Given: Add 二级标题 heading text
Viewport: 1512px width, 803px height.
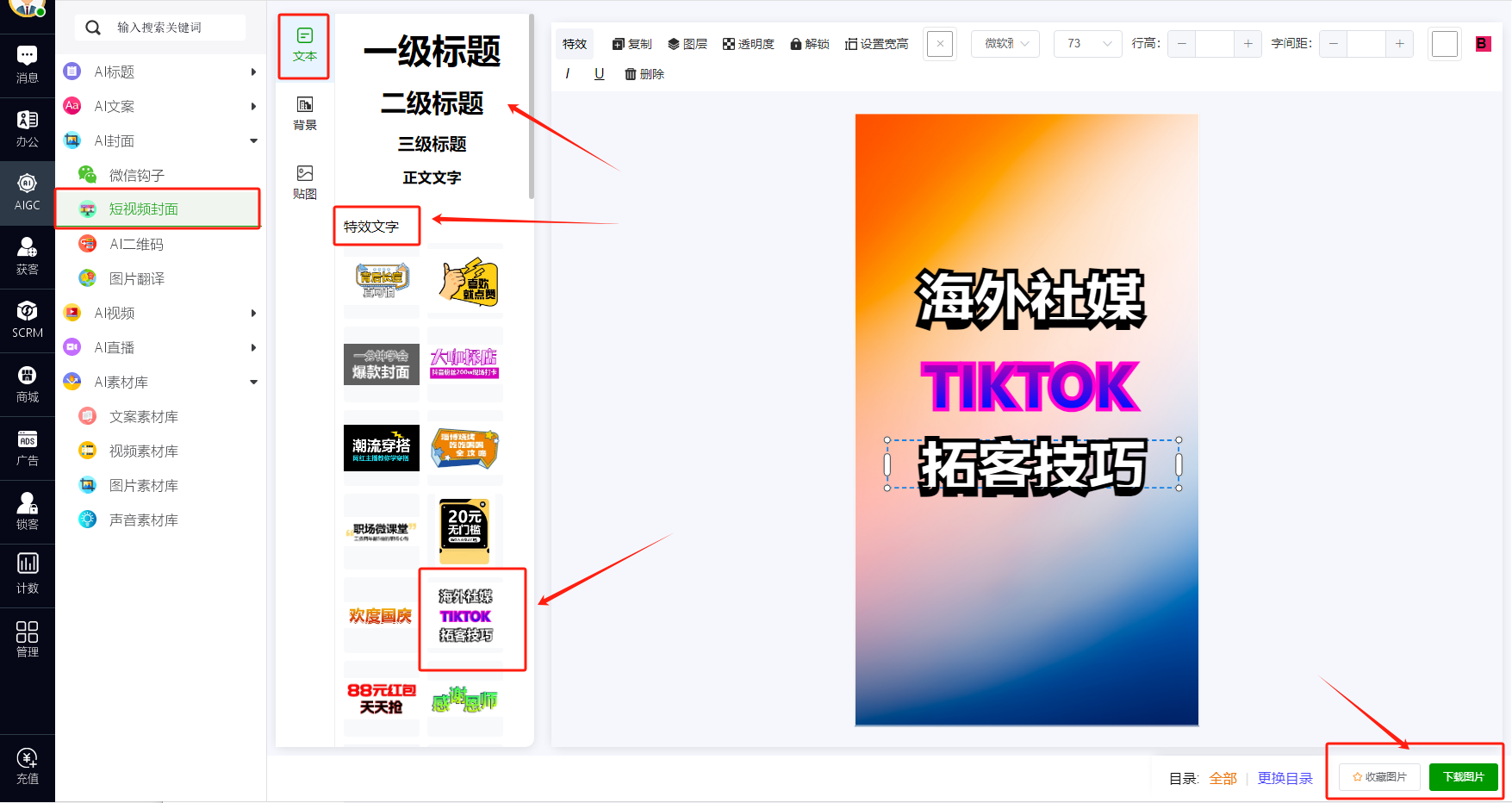Looking at the screenshot, I should pyautogui.click(x=432, y=103).
